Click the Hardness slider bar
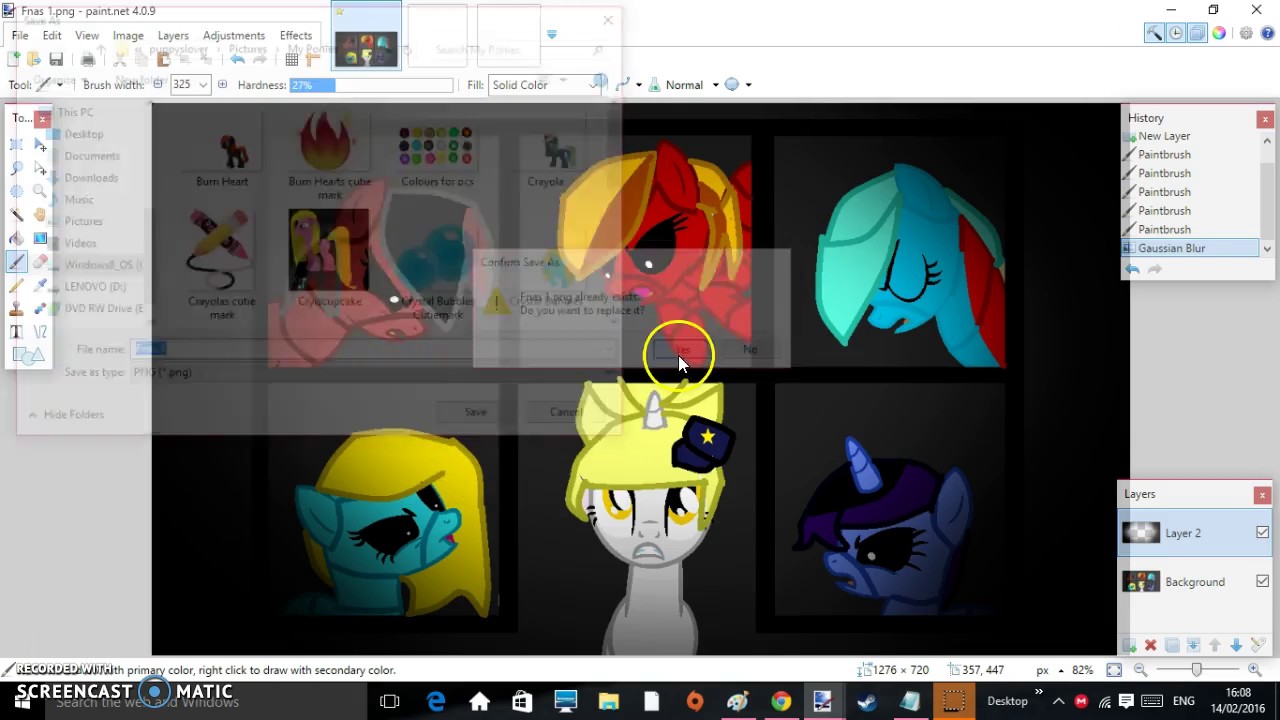Viewport: 1280px width, 720px height. (371, 85)
